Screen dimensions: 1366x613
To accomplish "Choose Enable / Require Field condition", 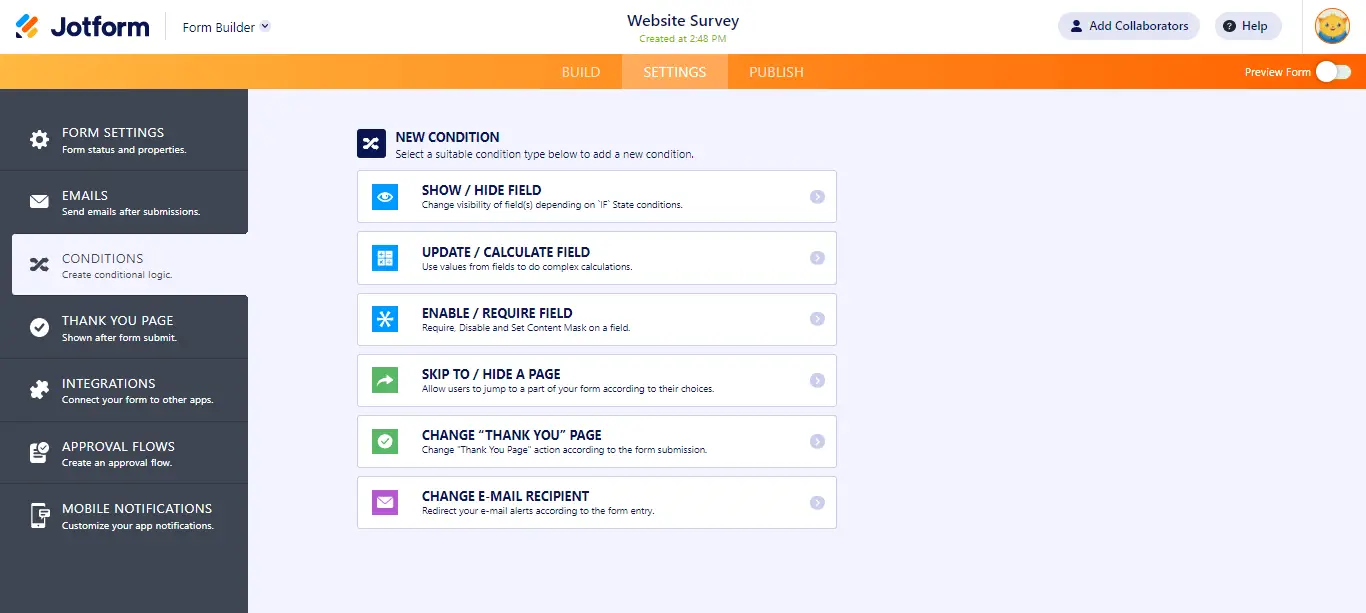I will 597,319.
